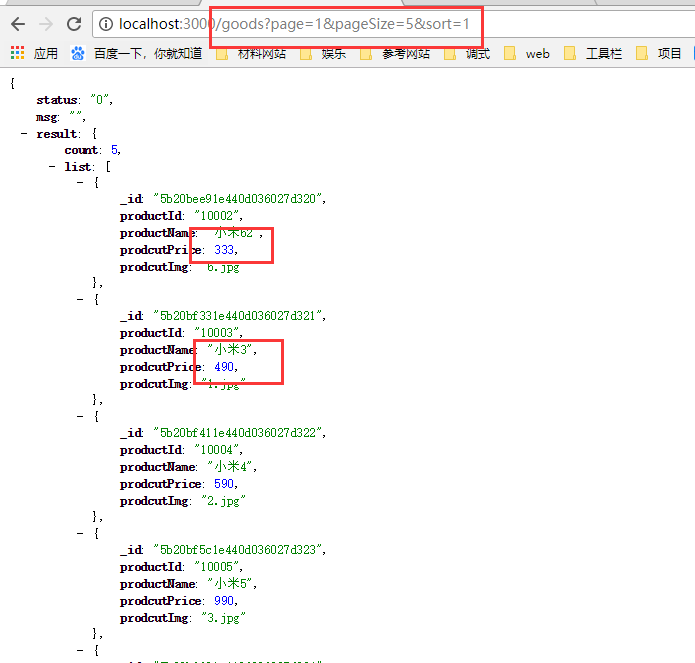This screenshot has height=663, width=695.
Task: Collapse the last partially shown list object
Action: coord(80,650)
